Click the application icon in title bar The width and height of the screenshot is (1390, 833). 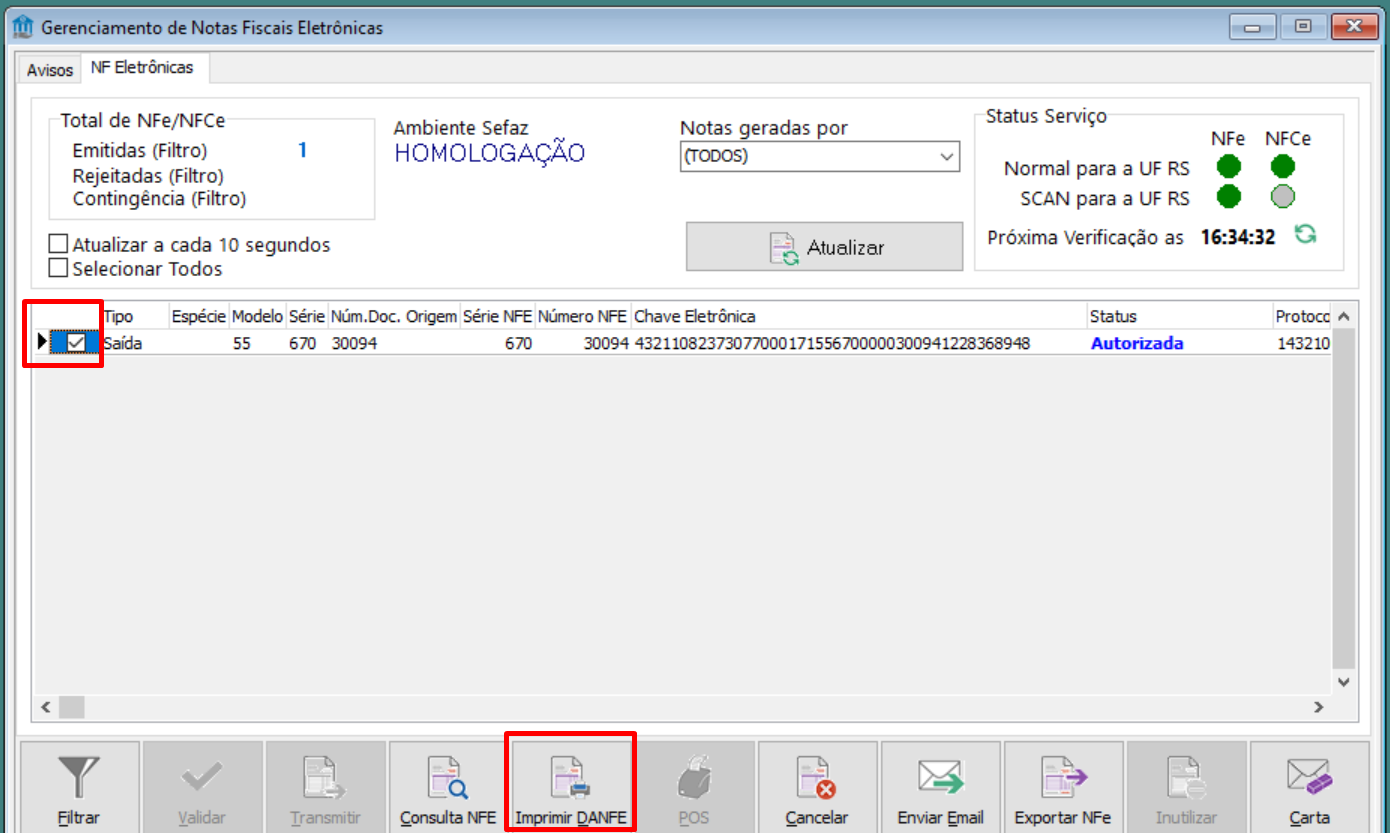(x=22, y=27)
